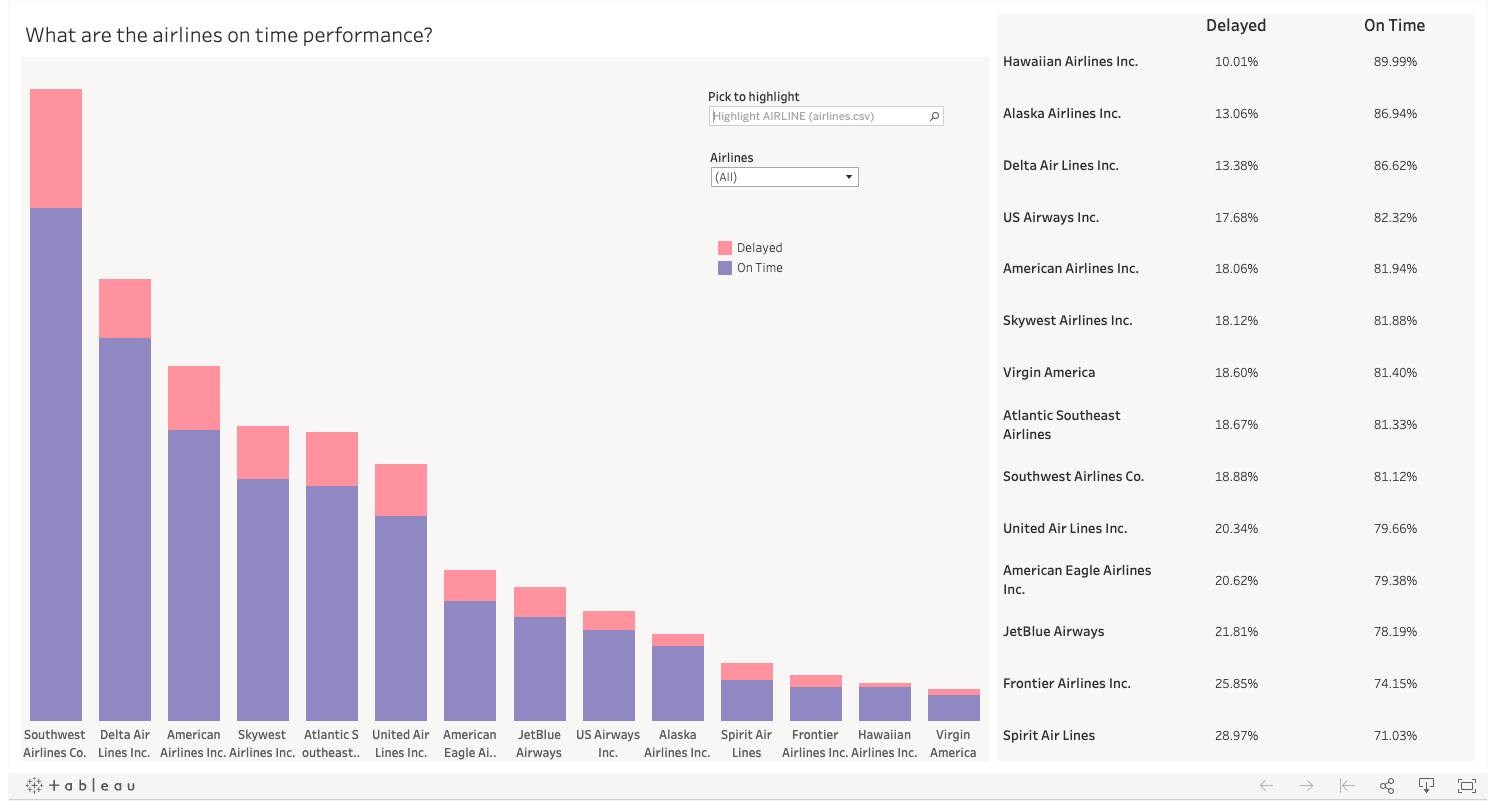Select Delta Air Lines Inc. table row label
Screen dimensions: 1495x811
pos(1061,166)
